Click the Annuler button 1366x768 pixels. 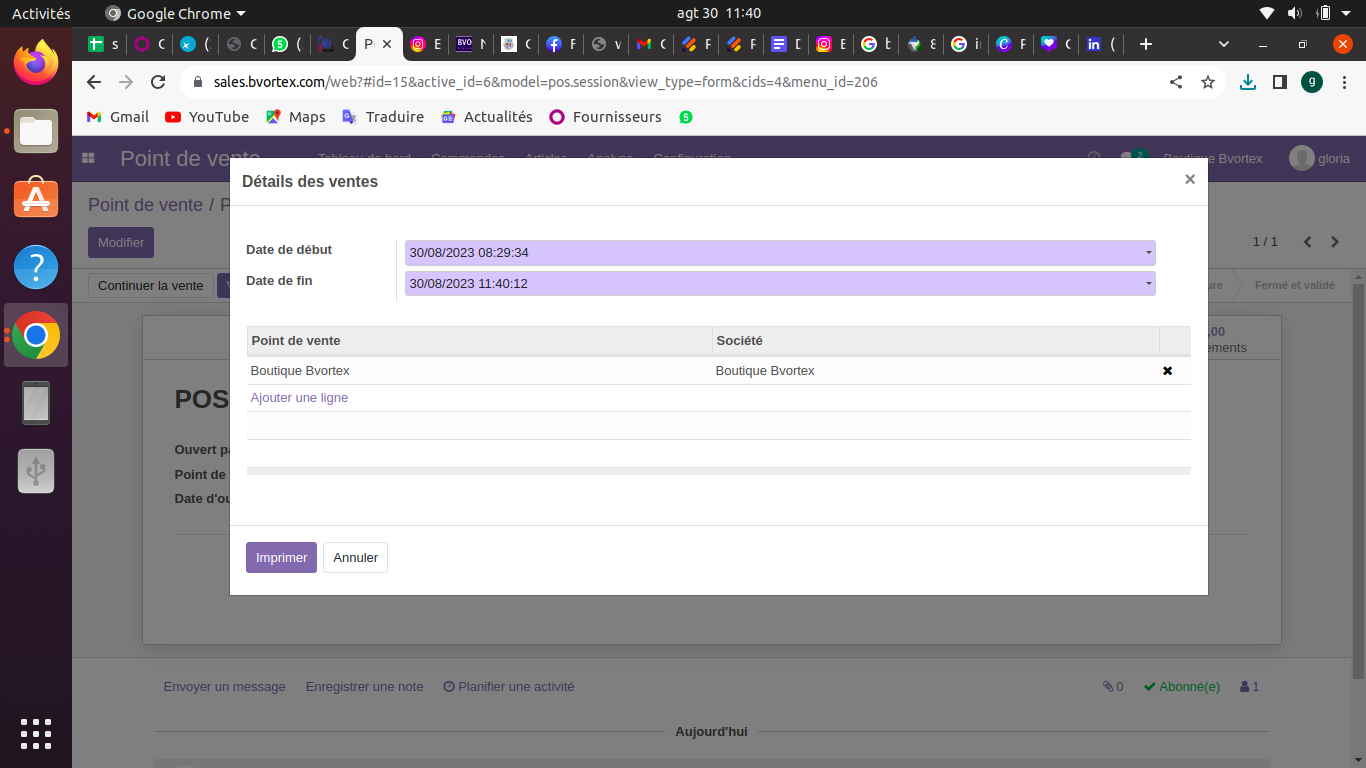coord(355,557)
